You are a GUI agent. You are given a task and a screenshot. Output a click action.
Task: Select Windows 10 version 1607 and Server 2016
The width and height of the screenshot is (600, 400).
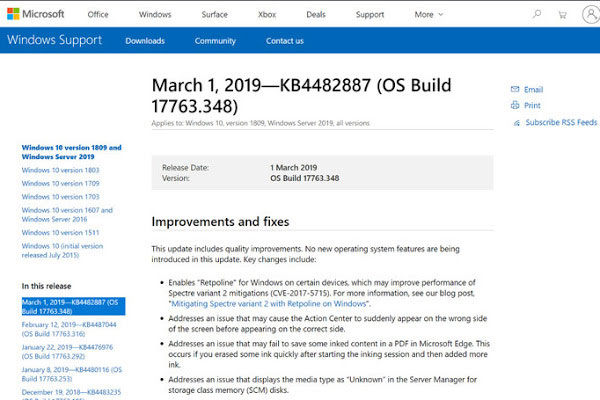tap(67, 215)
